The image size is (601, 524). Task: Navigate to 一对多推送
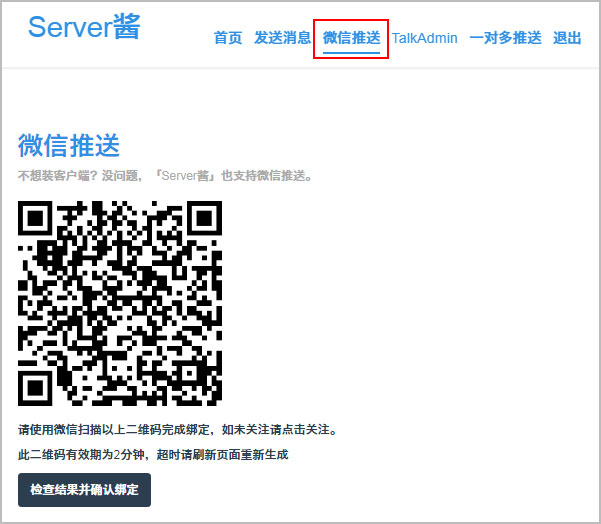point(505,38)
